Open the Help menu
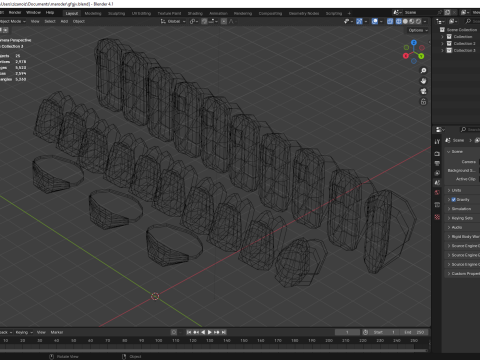Screen dimensions: 480x360 pyautogui.click(x=50, y=13)
